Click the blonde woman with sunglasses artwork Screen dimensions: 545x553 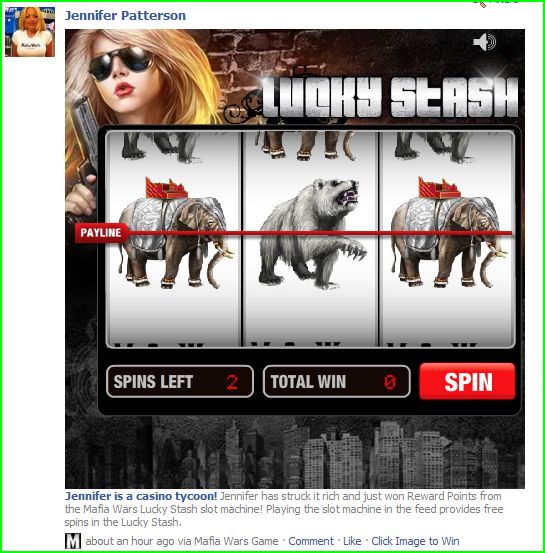pos(139,76)
